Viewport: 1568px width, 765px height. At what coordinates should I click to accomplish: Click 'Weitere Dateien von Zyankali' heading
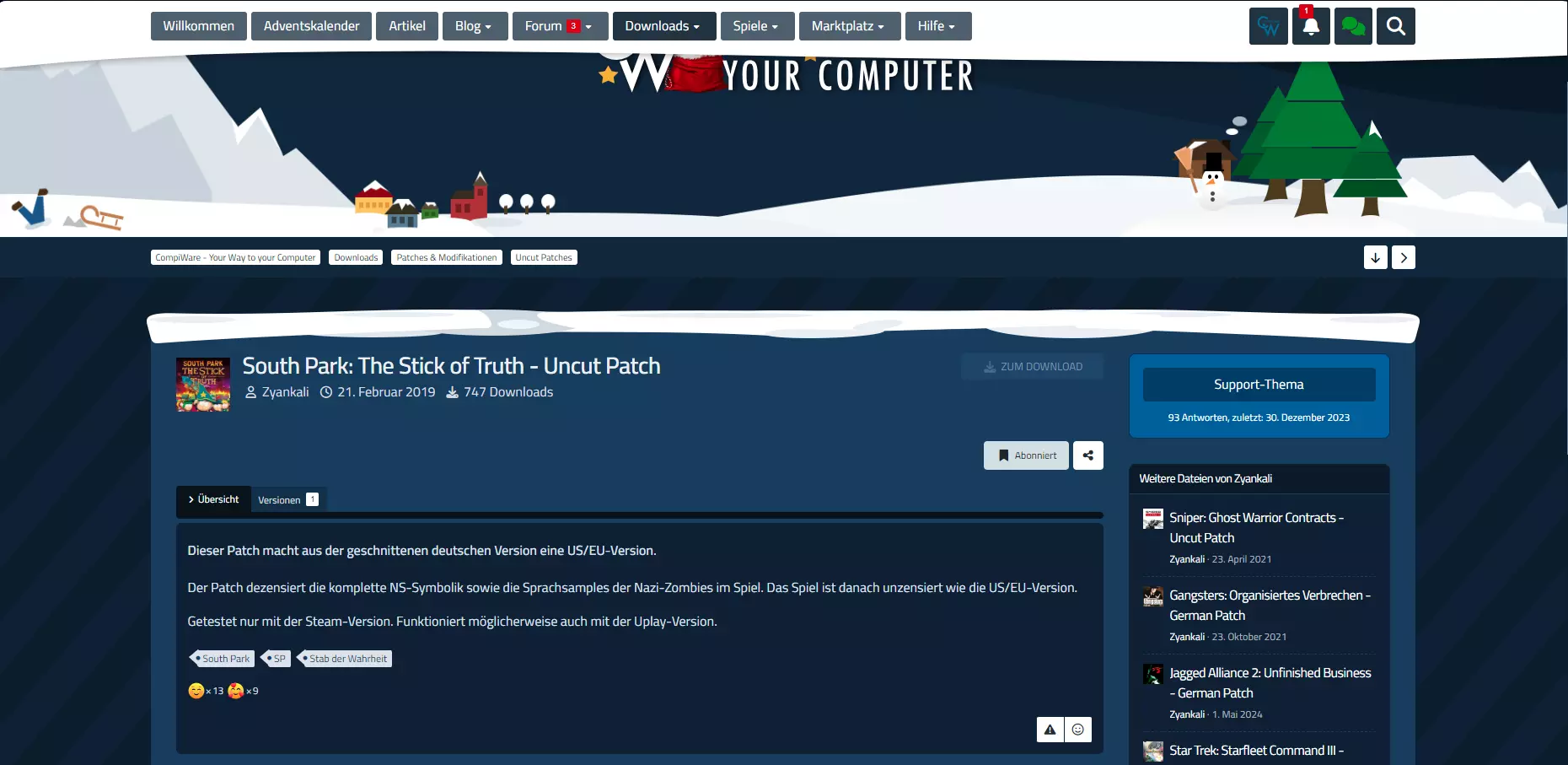pyautogui.click(x=1206, y=479)
